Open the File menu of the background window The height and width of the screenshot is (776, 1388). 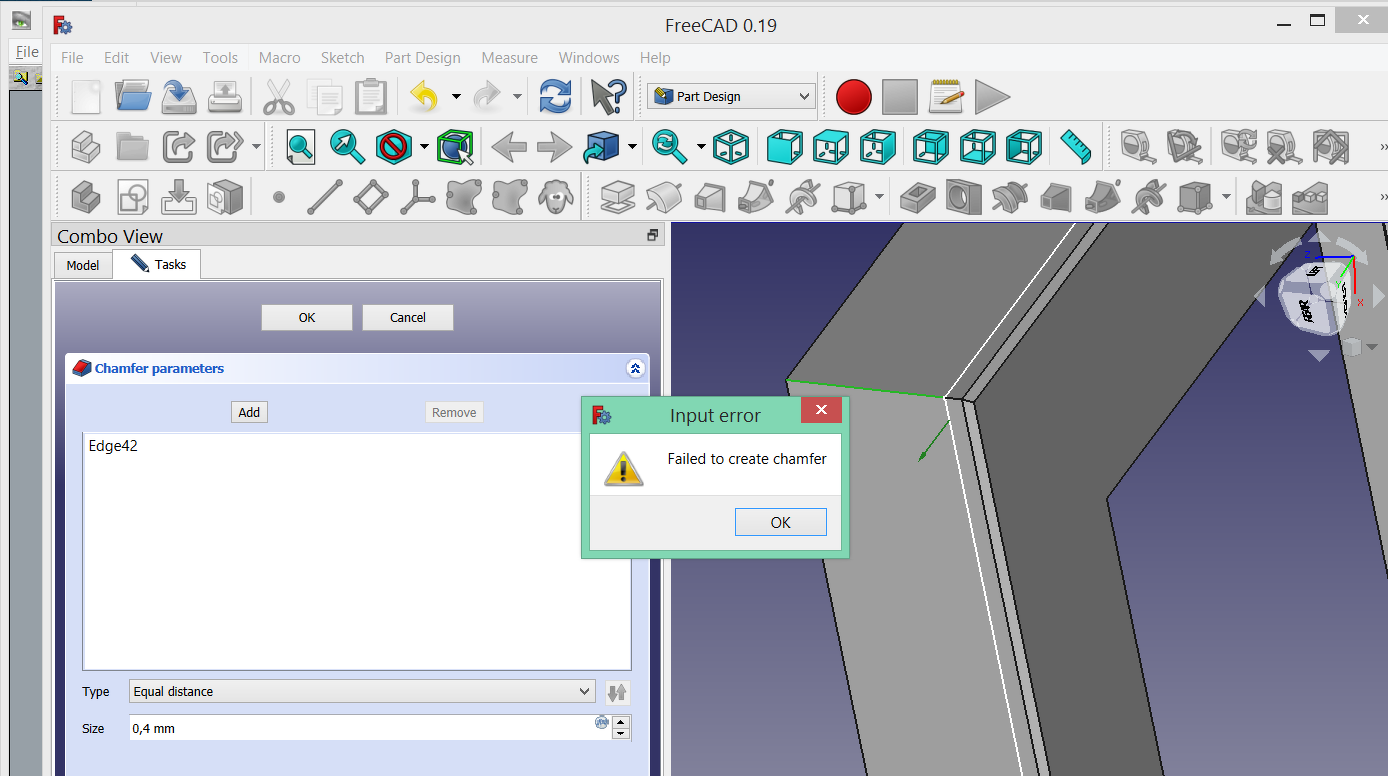coord(27,52)
